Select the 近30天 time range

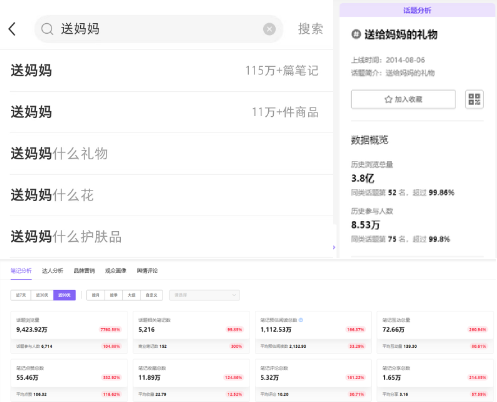click(42, 295)
